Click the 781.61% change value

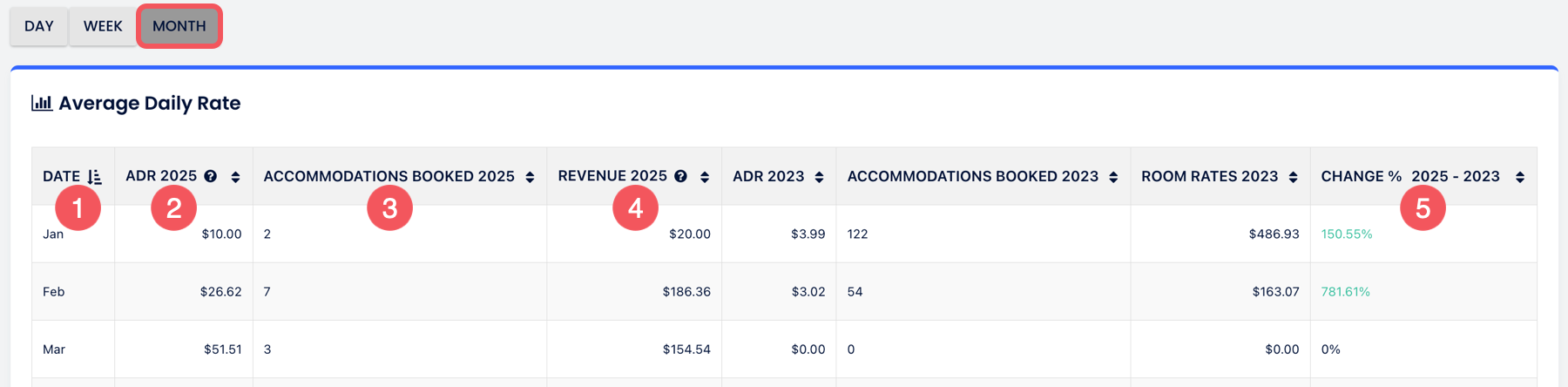[1346, 291]
